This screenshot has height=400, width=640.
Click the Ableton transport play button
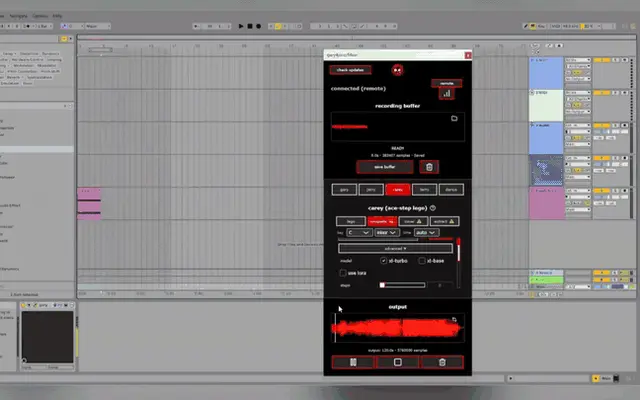pyautogui.click(x=241, y=26)
